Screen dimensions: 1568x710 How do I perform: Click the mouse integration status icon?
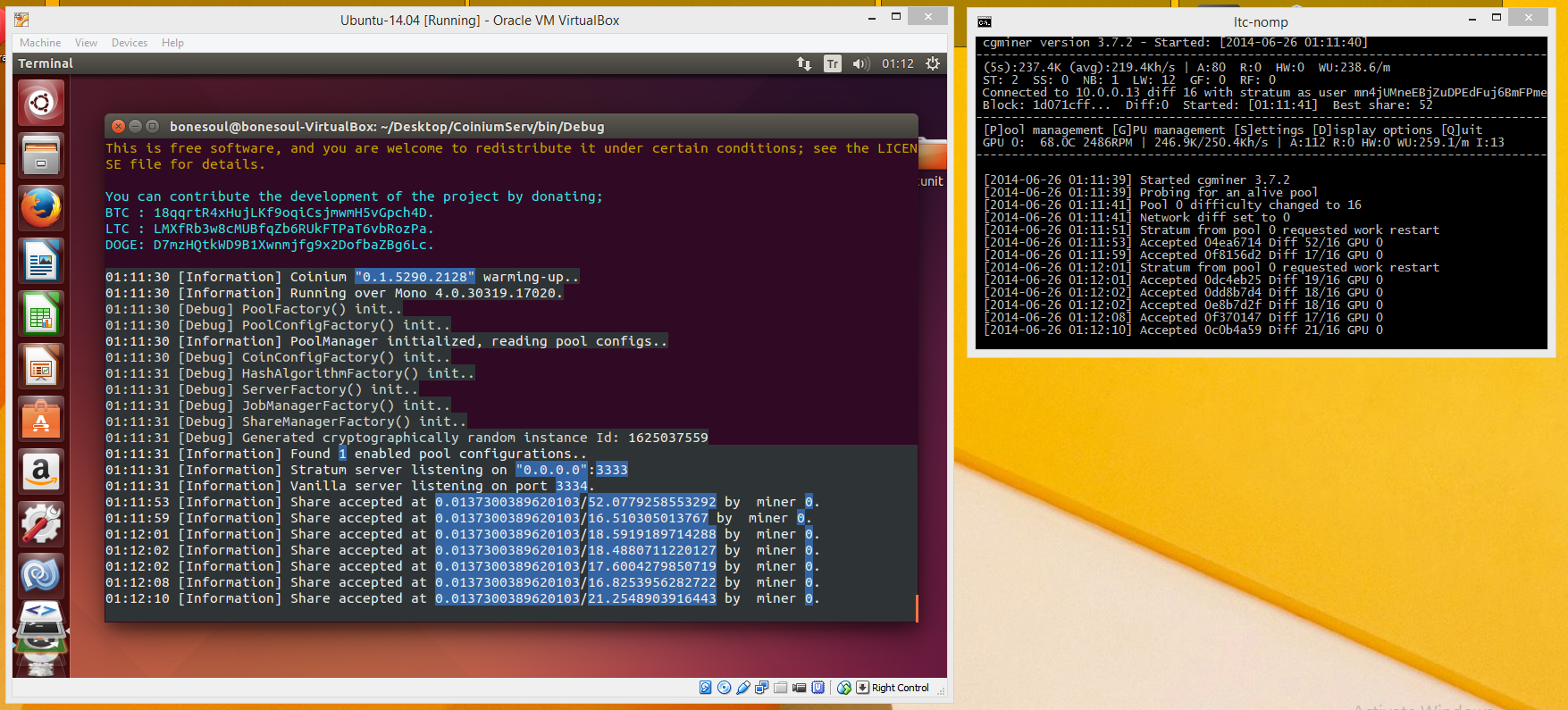844,688
